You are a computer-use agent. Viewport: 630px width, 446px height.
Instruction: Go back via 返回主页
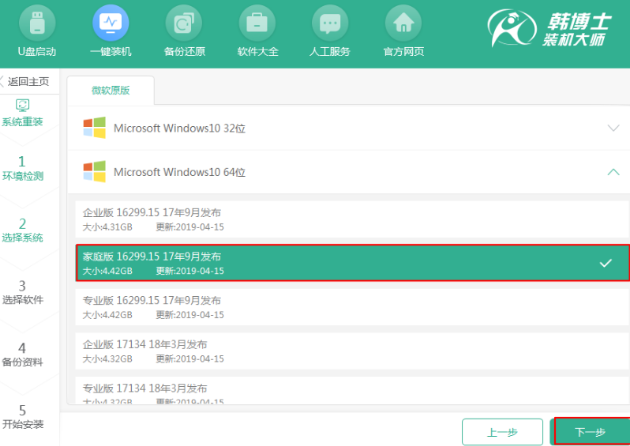click(x=25, y=82)
